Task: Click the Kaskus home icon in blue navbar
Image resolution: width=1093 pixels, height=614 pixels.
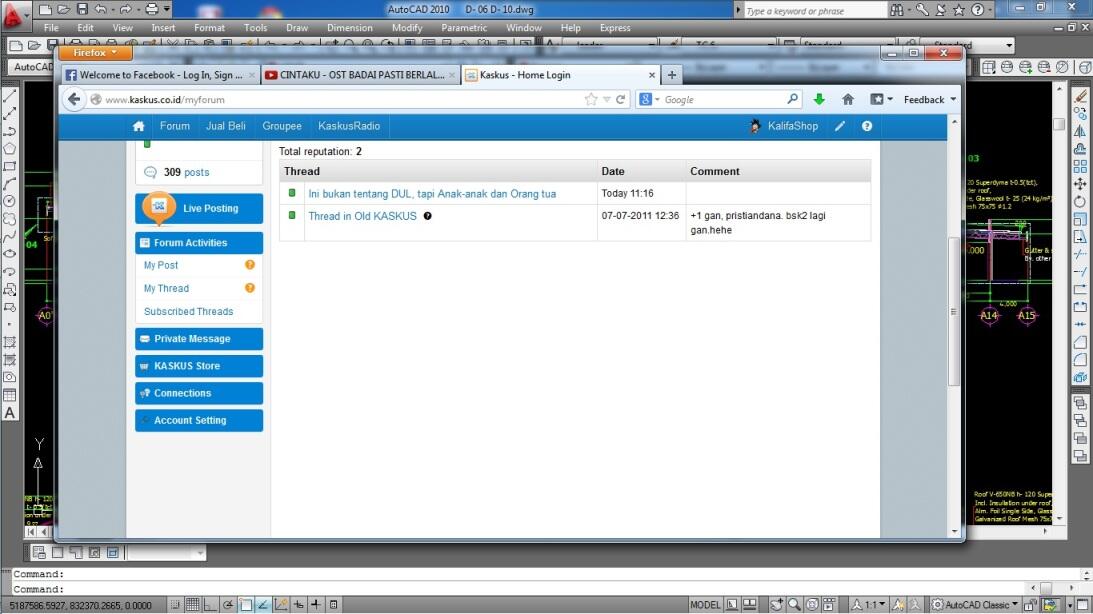Action: [139, 126]
